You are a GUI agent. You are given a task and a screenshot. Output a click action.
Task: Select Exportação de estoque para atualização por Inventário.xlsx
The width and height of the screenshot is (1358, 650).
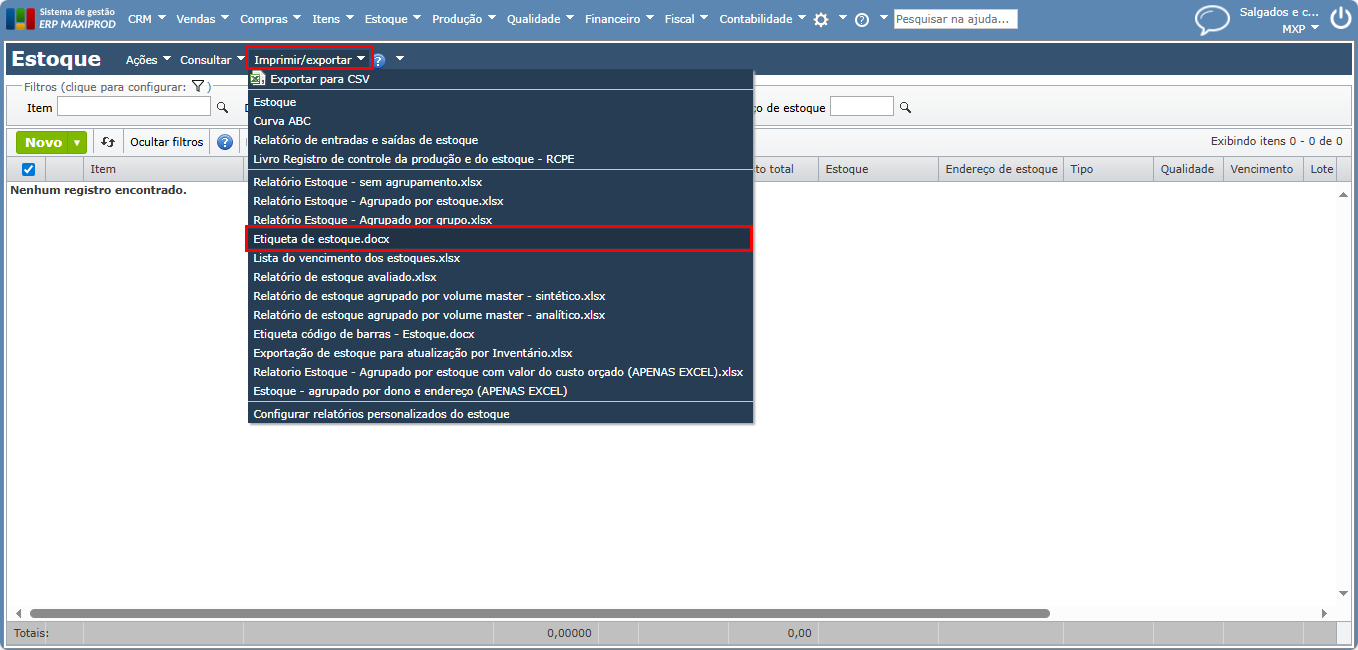click(x=500, y=353)
